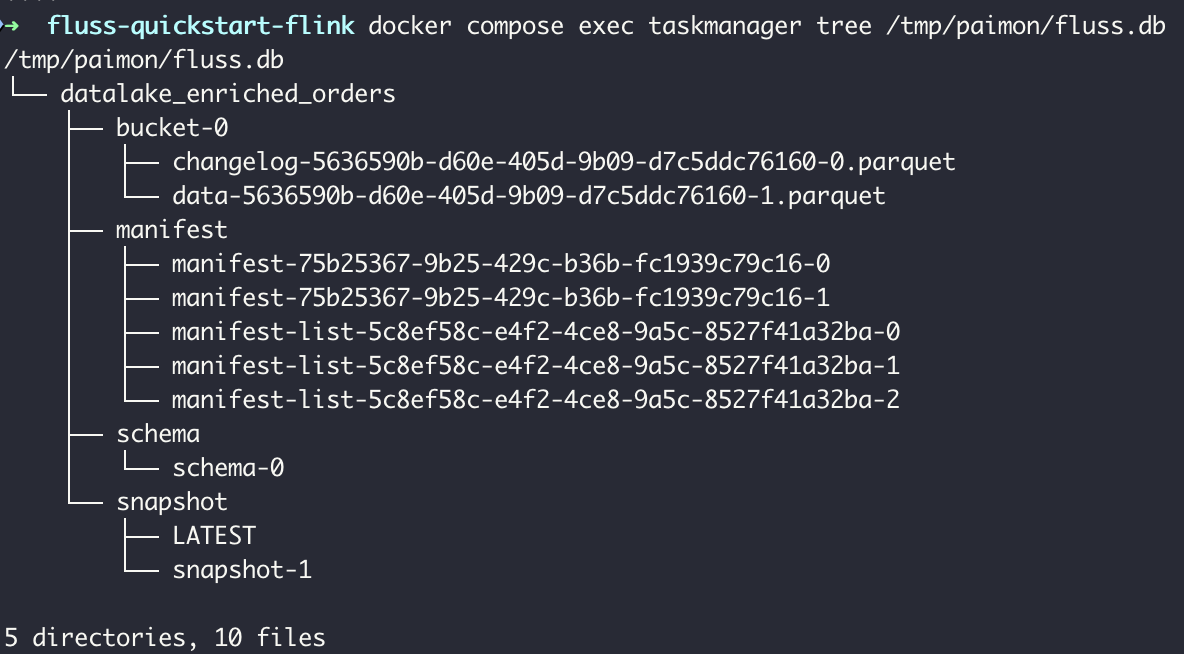Click the /tmp/paimon/fluss.db root path line
The image size is (1184, 654).
click(x=144, y=60)
